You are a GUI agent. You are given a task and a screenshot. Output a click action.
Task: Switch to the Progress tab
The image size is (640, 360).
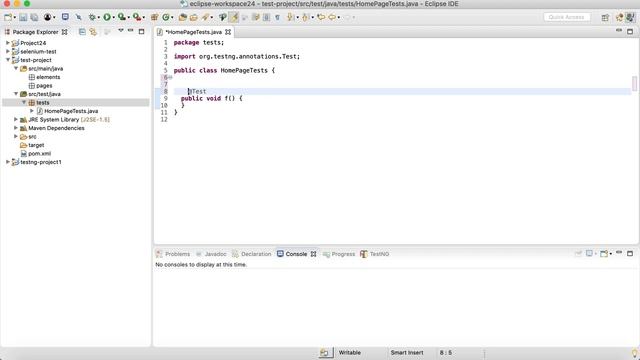coord(339,254)
